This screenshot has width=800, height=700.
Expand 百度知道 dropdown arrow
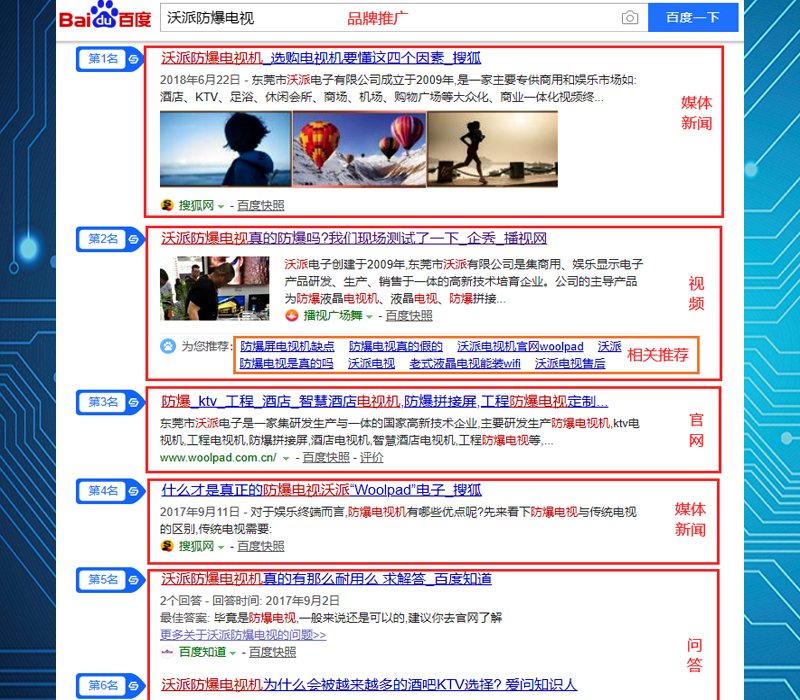click(x=233, y=653)
